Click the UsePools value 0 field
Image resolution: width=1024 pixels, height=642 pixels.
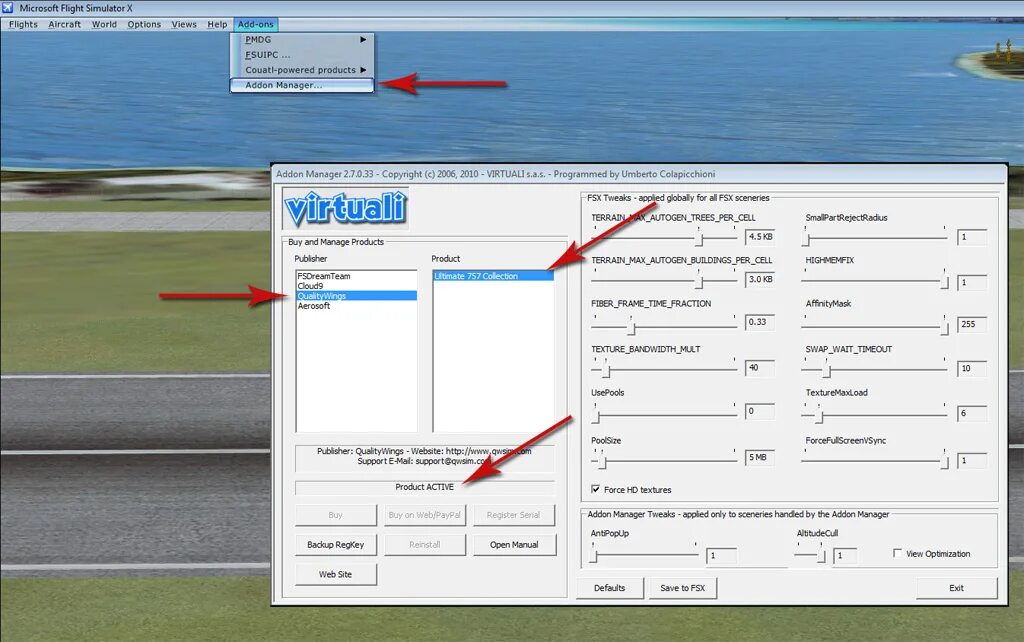[760, 411]
